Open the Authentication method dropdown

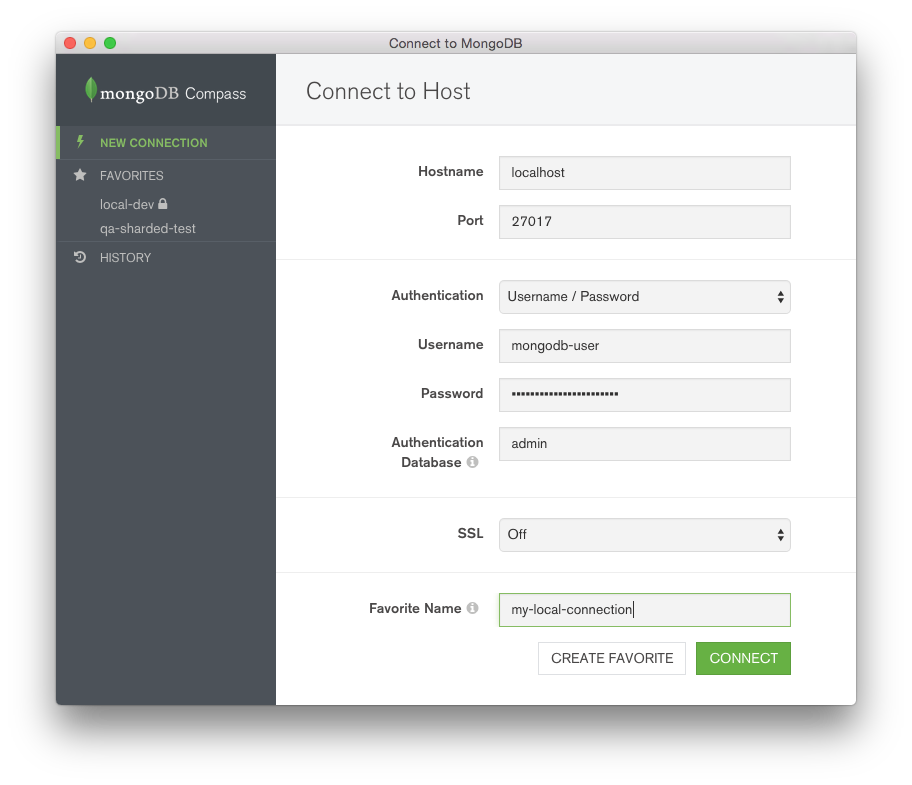tap(644, 297)
